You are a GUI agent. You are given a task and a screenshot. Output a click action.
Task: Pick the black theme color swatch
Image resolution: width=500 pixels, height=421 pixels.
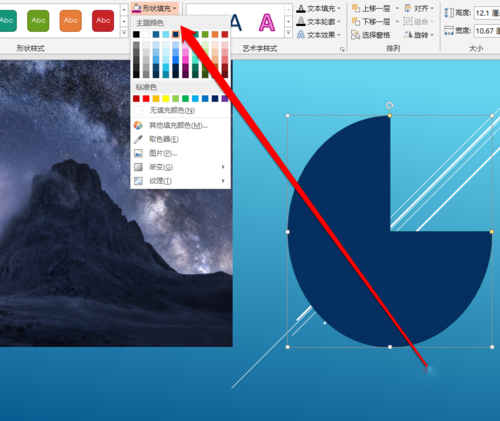point(136,34)
